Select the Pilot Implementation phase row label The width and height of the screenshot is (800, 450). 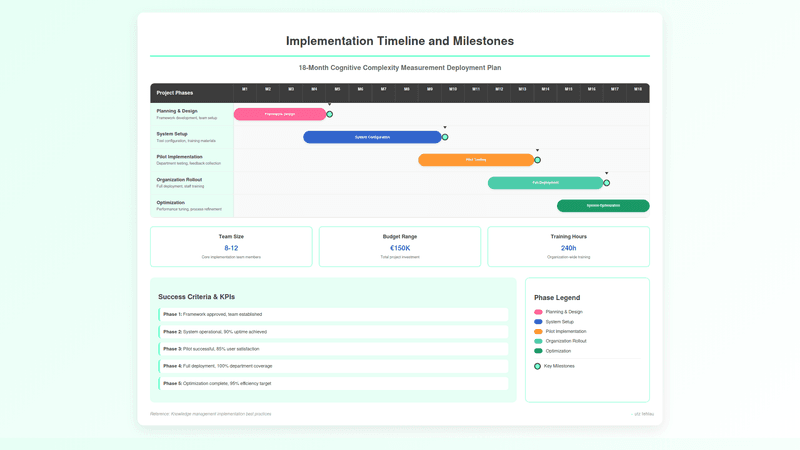pos(192,160)
